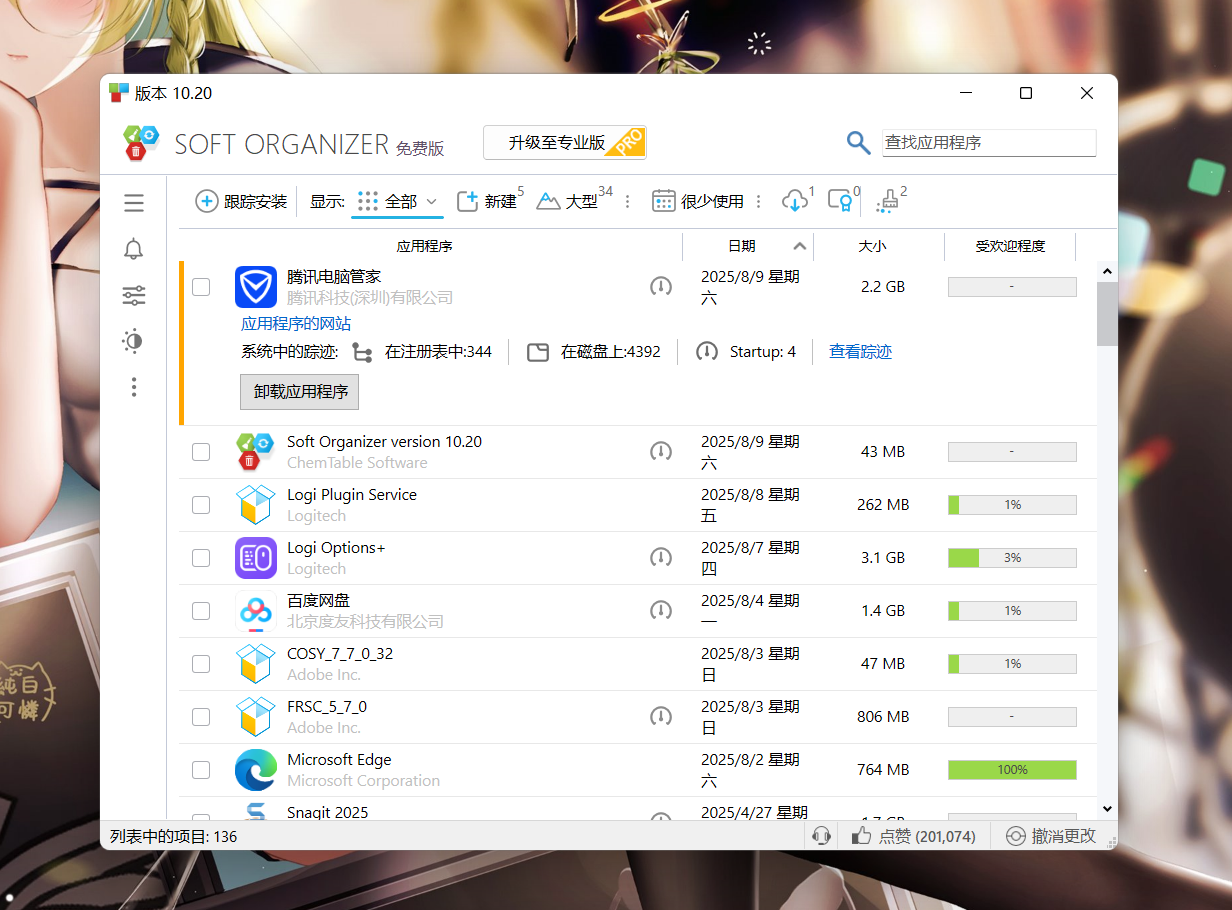Open notifications bell in sidebar

click(134, 249)
